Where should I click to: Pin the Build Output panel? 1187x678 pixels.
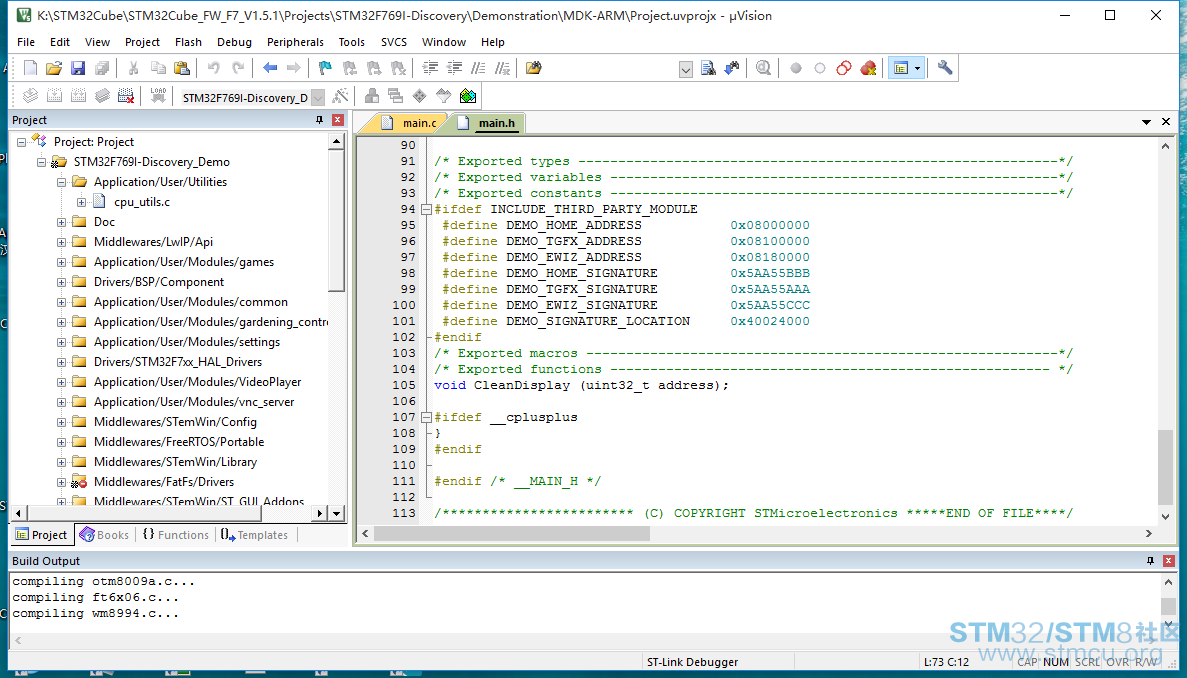(1151, 561)
